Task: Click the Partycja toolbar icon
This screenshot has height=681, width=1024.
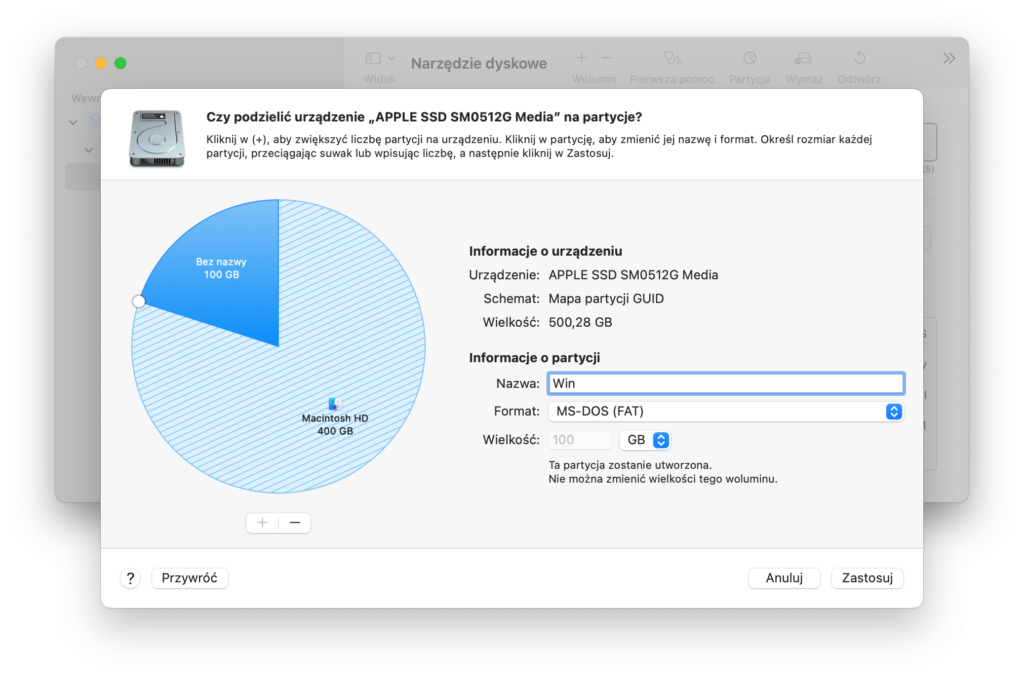Action: coord(750,58)
